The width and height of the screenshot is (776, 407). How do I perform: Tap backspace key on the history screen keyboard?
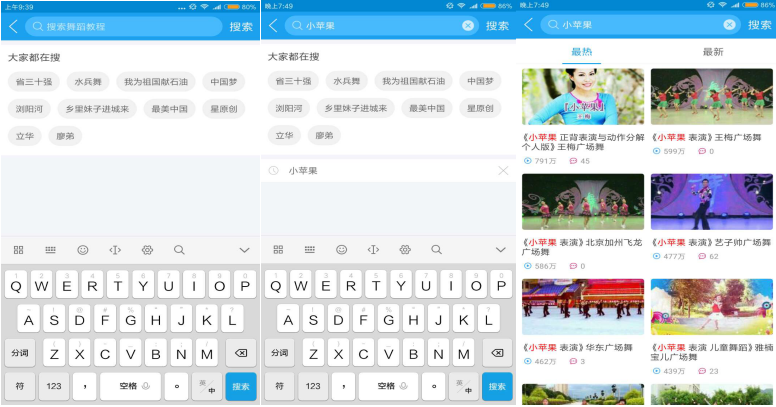pyautogui.click(x=497, y=353)
